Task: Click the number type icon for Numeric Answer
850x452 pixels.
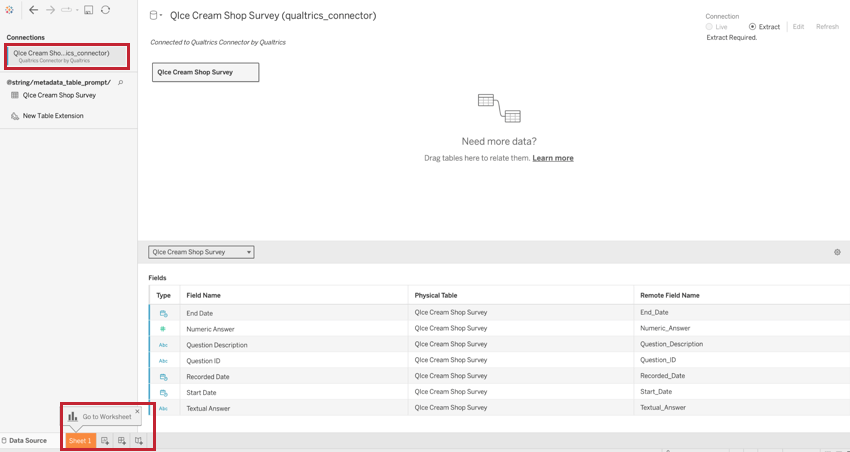Action: pos(163,329)
